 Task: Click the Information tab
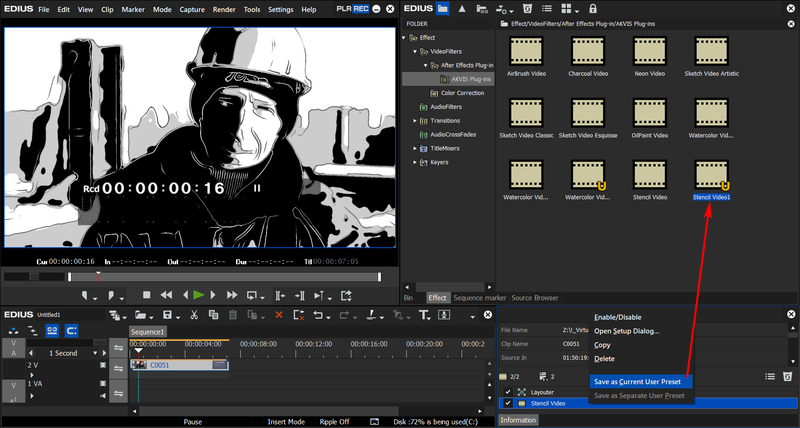pos(518,420)
